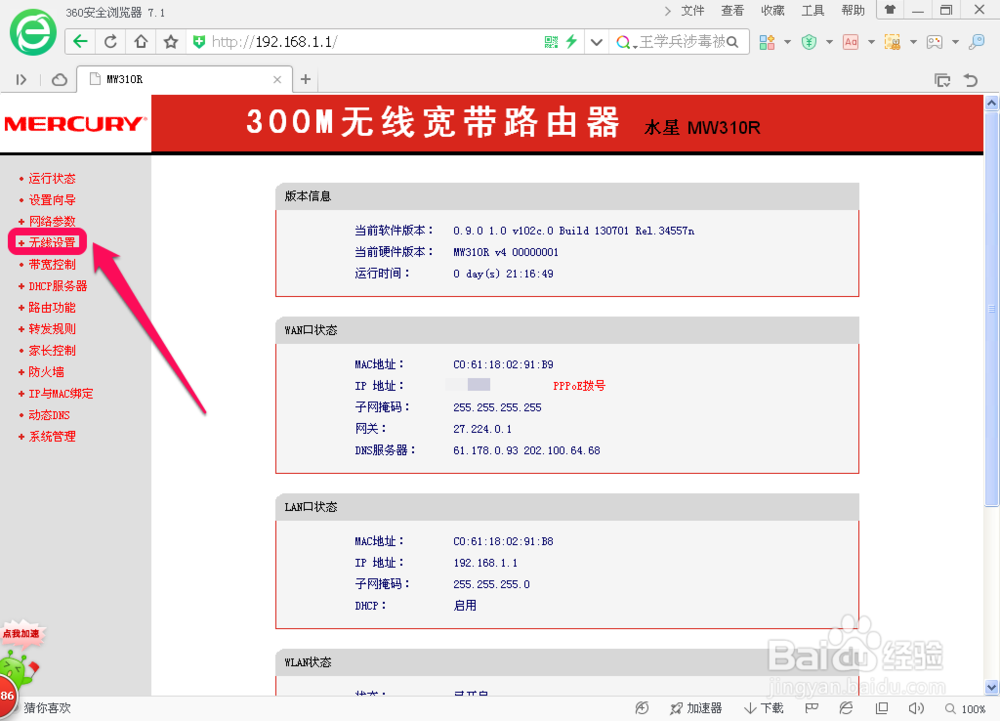
Task: Click the 加速器 status bar button
Action: click(696, 708)
